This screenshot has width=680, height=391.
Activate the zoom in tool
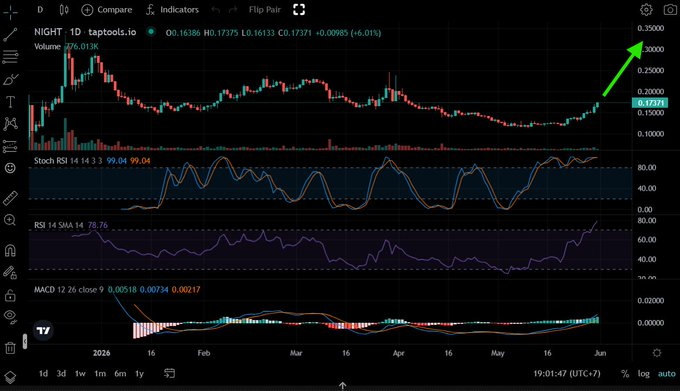pyautogui.click(x=10, y=220)
